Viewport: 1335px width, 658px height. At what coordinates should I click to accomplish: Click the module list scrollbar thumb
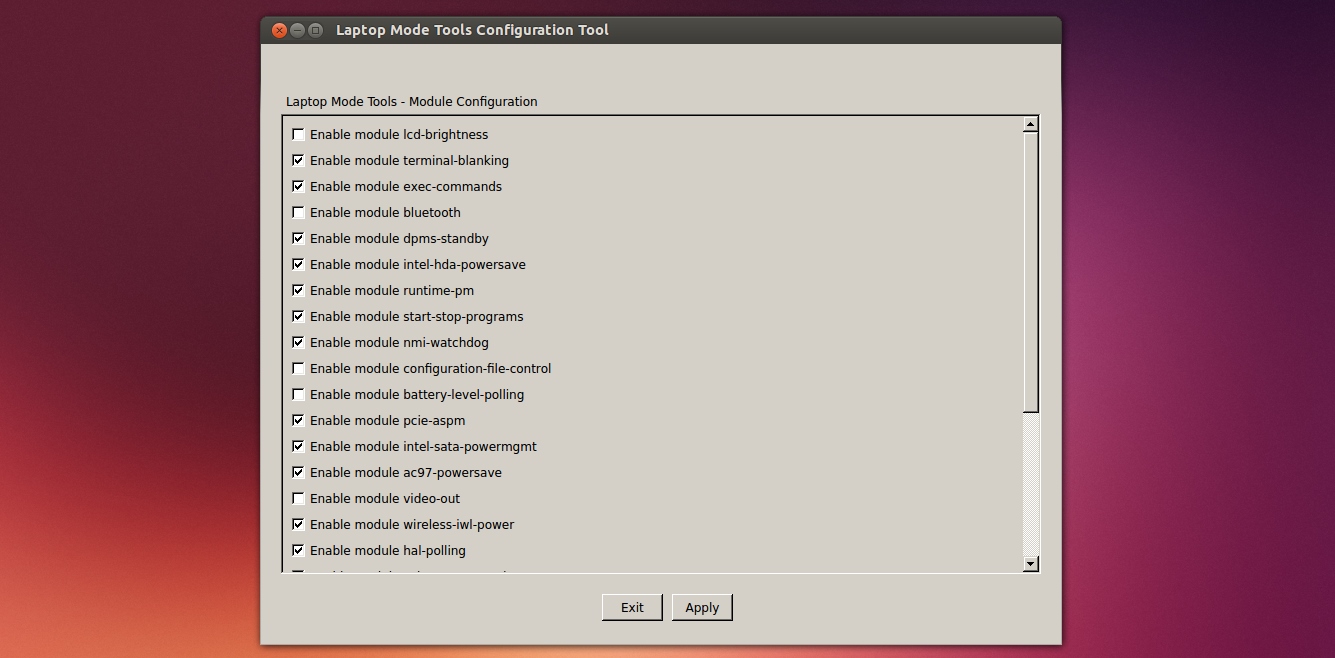click(1031, 272)
